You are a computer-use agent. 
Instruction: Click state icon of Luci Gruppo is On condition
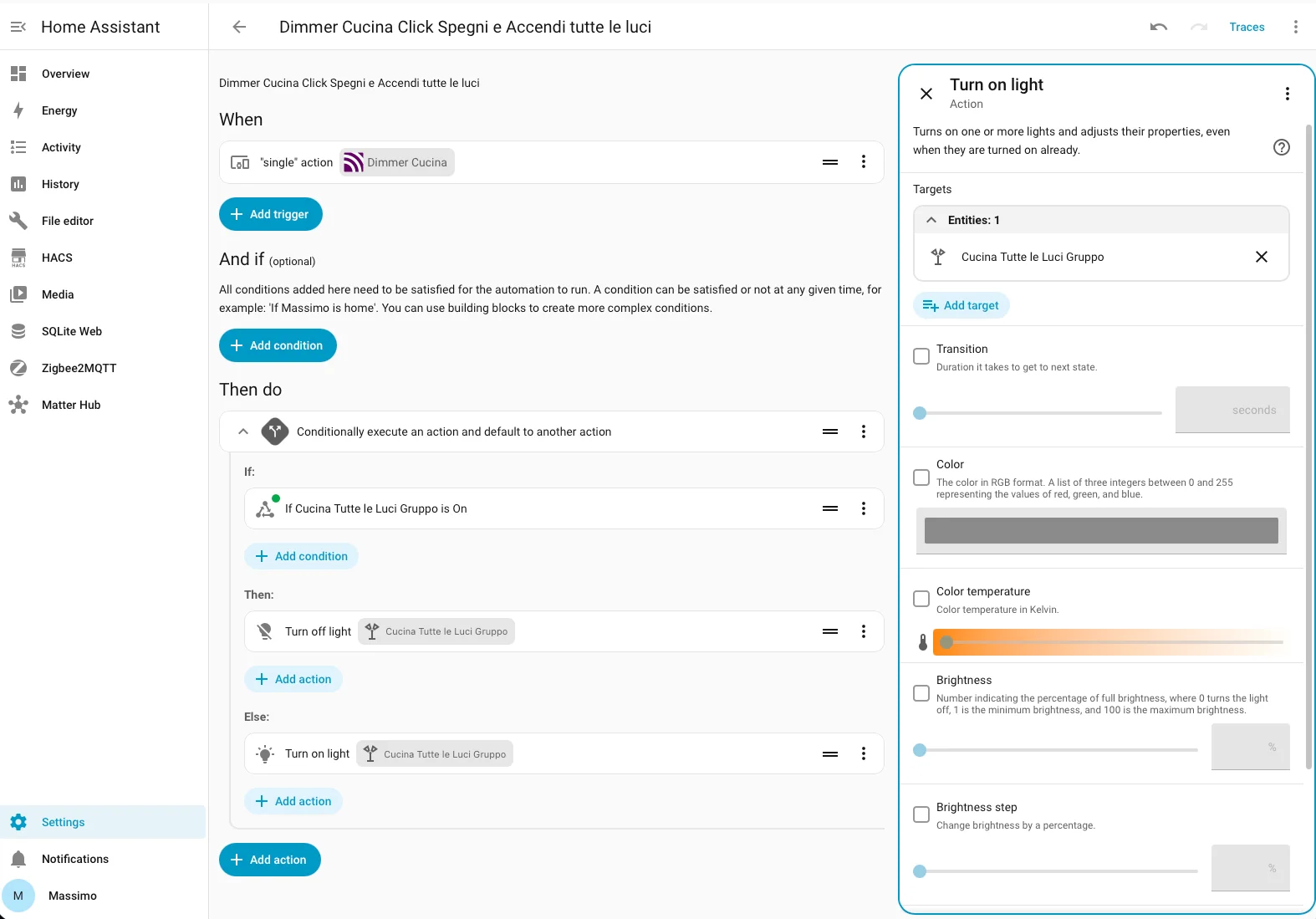(x=266, y=508)
